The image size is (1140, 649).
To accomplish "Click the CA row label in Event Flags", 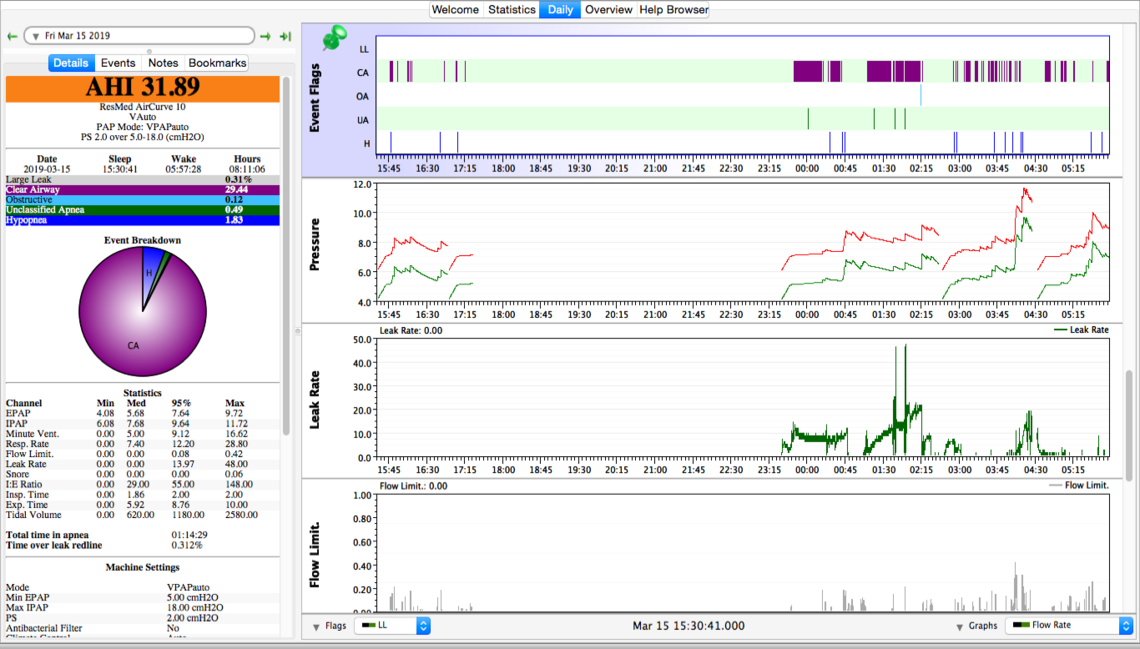I will pyautogui.click(x=363, y=73).
